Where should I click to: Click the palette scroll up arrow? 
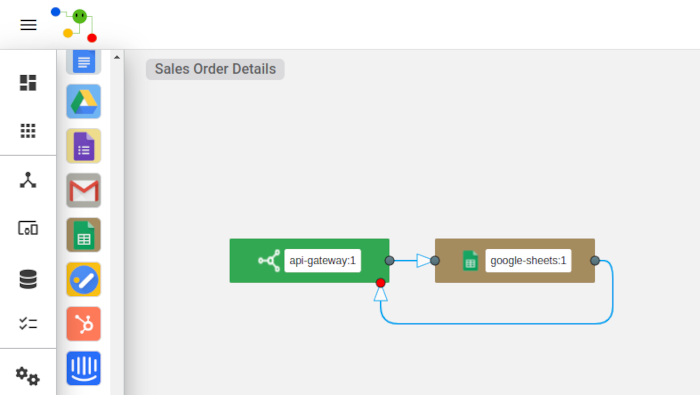[x=117, y=57]
